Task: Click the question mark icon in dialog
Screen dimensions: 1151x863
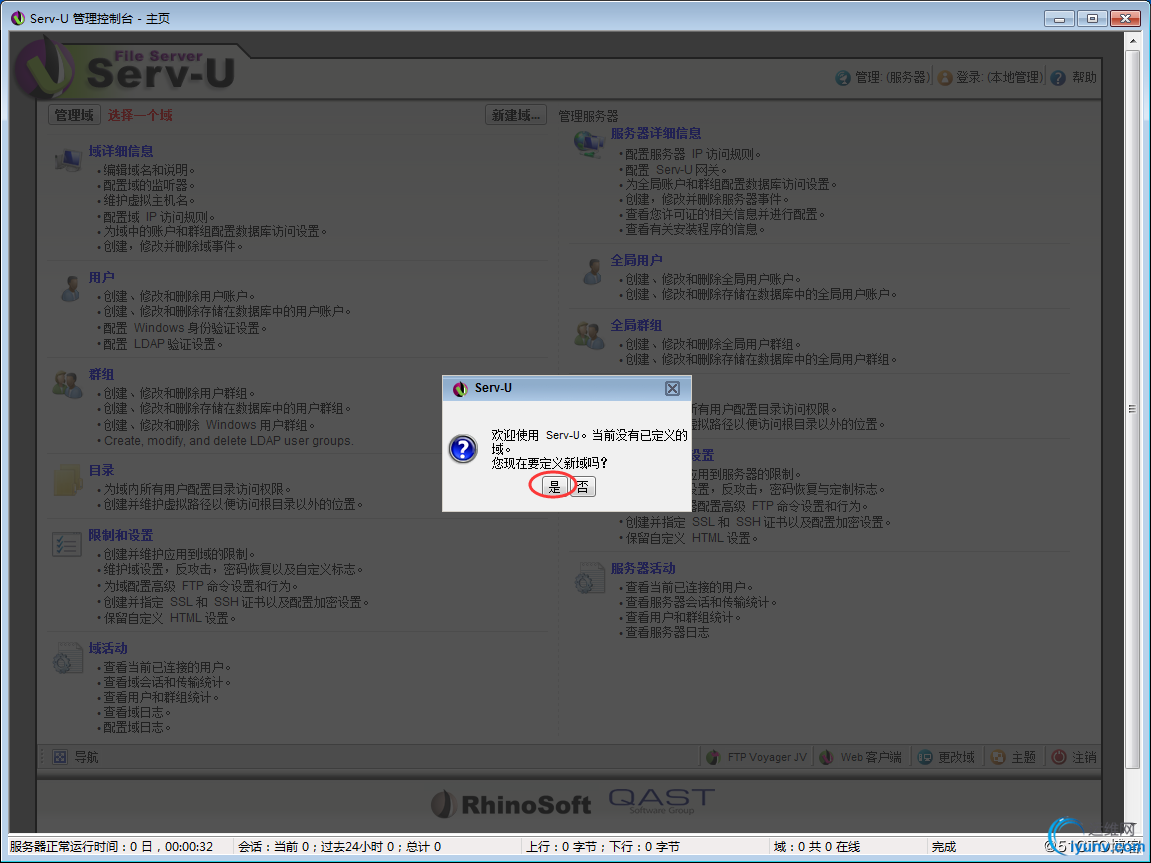Action: tap(463, 448)
